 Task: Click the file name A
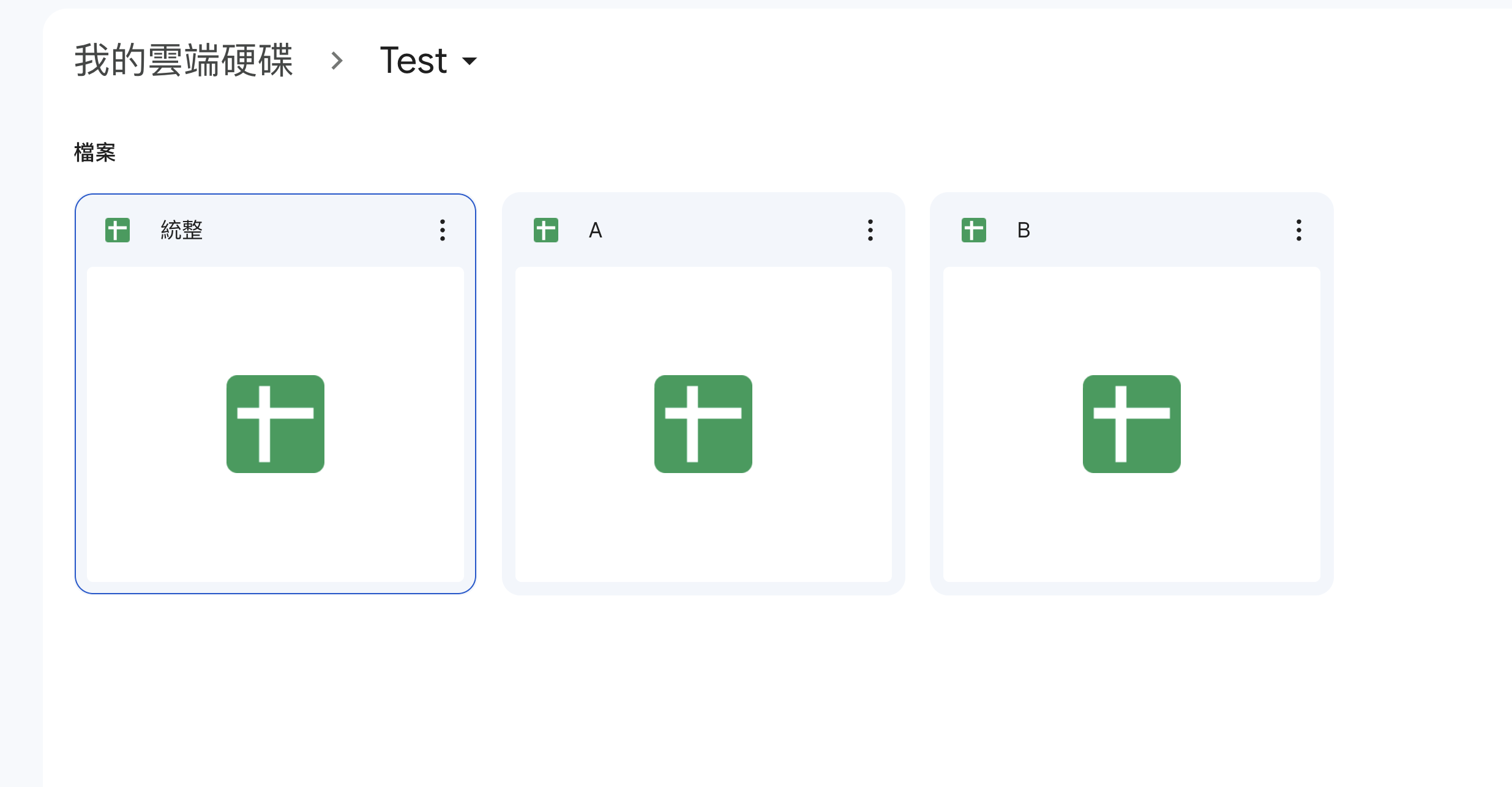pyautogui.click(x=596, y=230)
